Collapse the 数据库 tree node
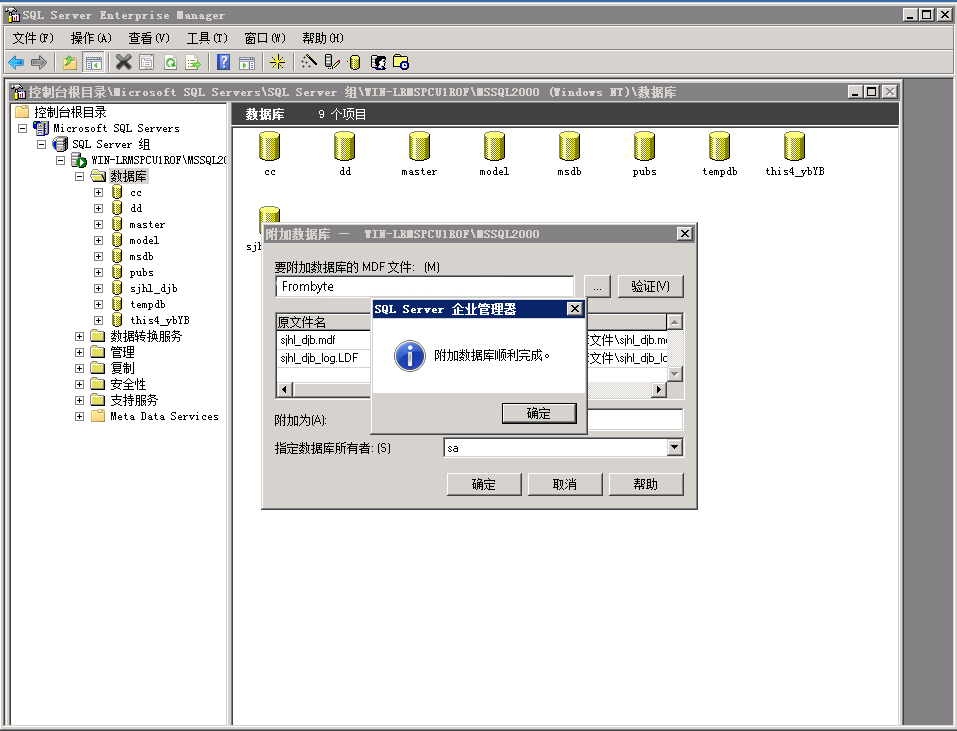Image resolution: width=957 pixels, height=731 pixels. (x=79, y=177)
